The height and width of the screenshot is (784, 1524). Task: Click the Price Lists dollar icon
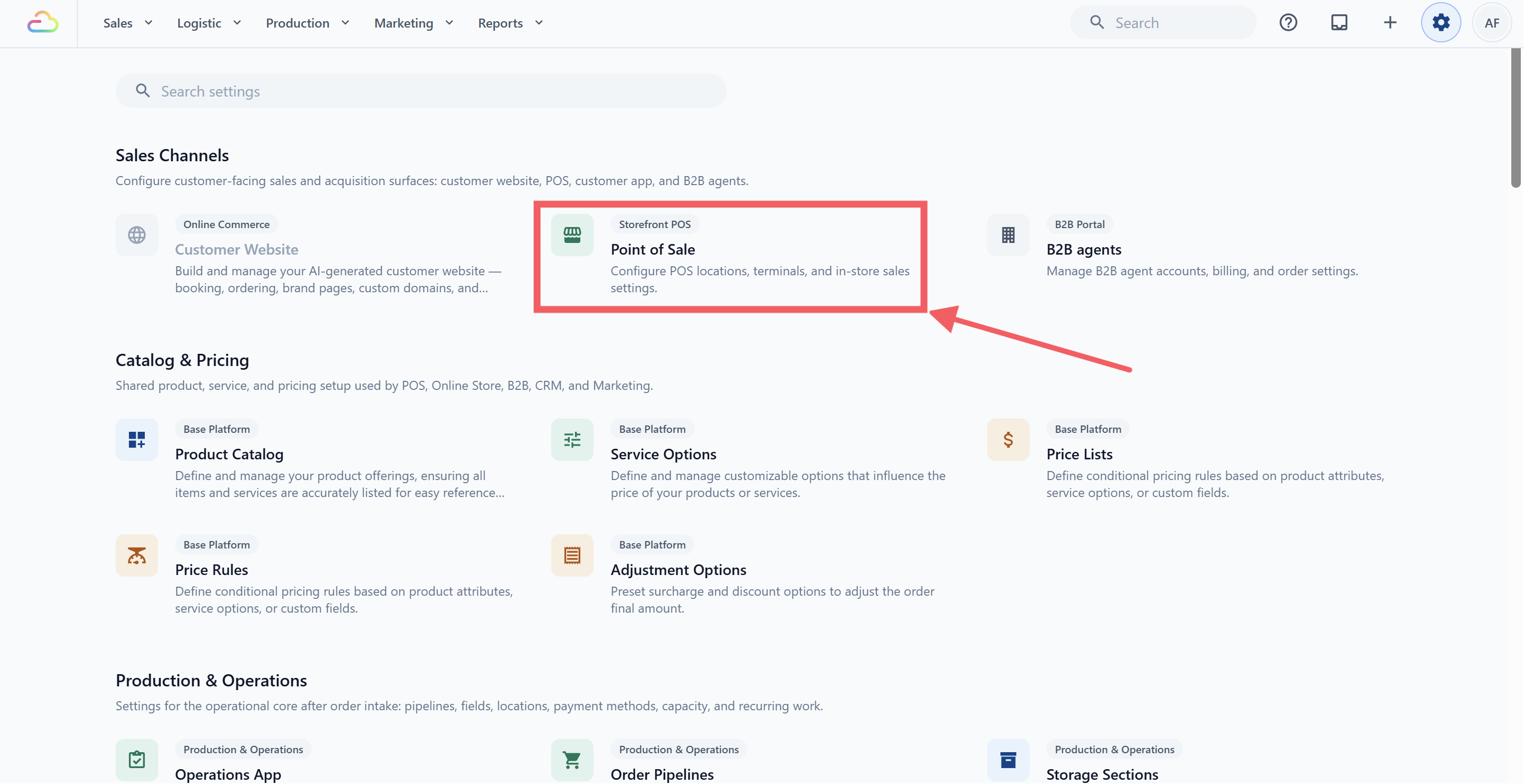coord(1008,440)
